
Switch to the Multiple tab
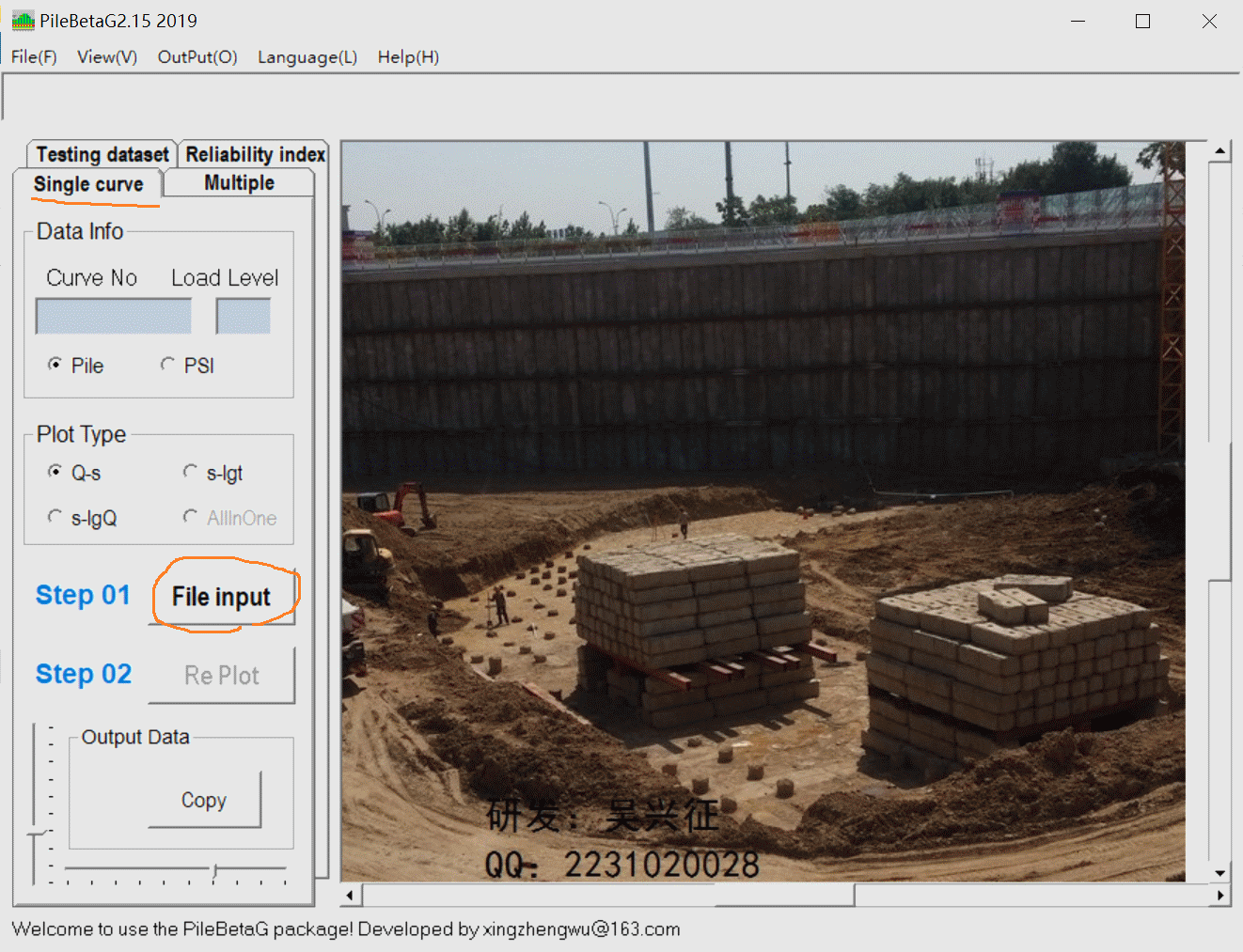click(x=239, y=183)
